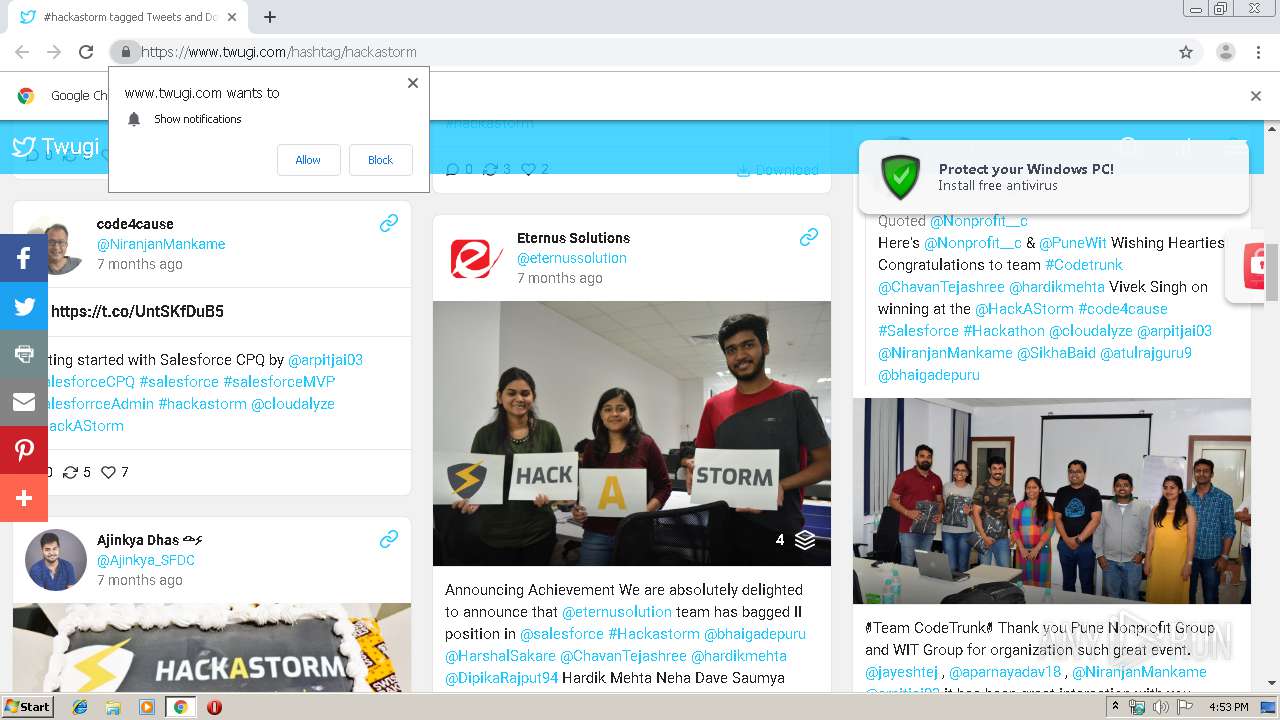This screenshot has width=1280, height=720.
Task: Launch Internet Explorer from taskbar
Action: click(80, 706)
